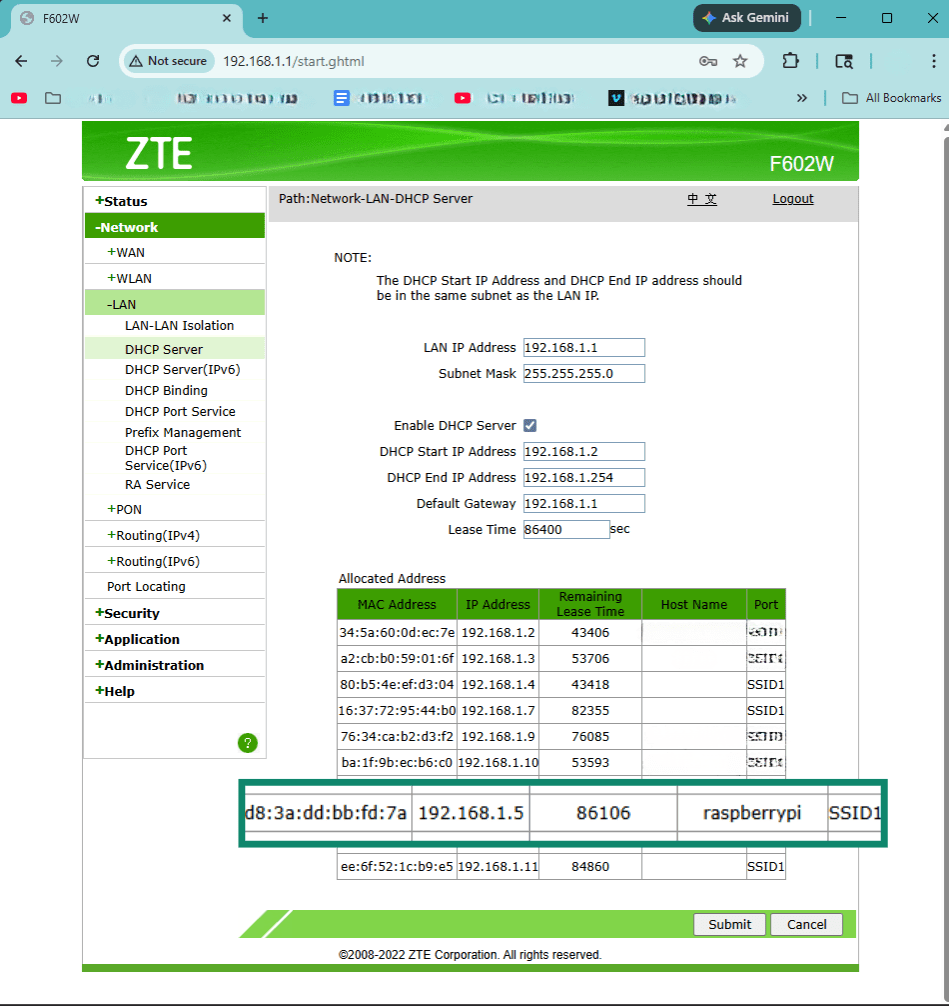Screen dimensions: 950x1006
Task: Reload the router page
Action: [93, 61]
